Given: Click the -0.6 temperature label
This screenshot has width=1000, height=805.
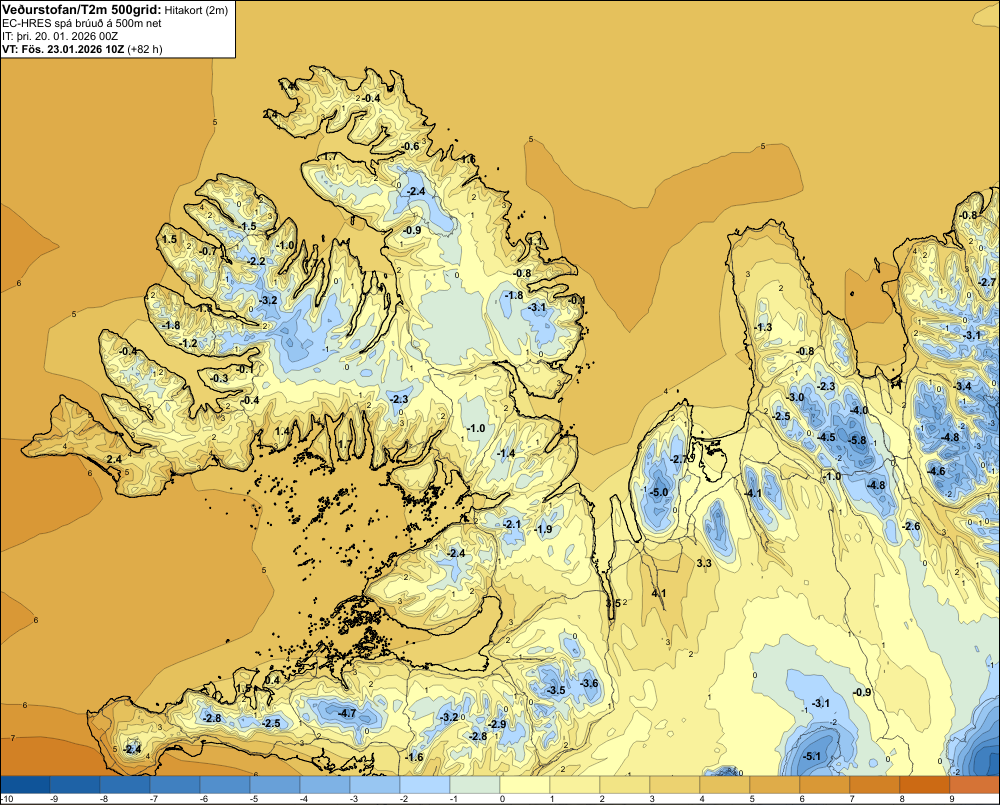Looking at the screenshot, I should (x=410, y=146).
